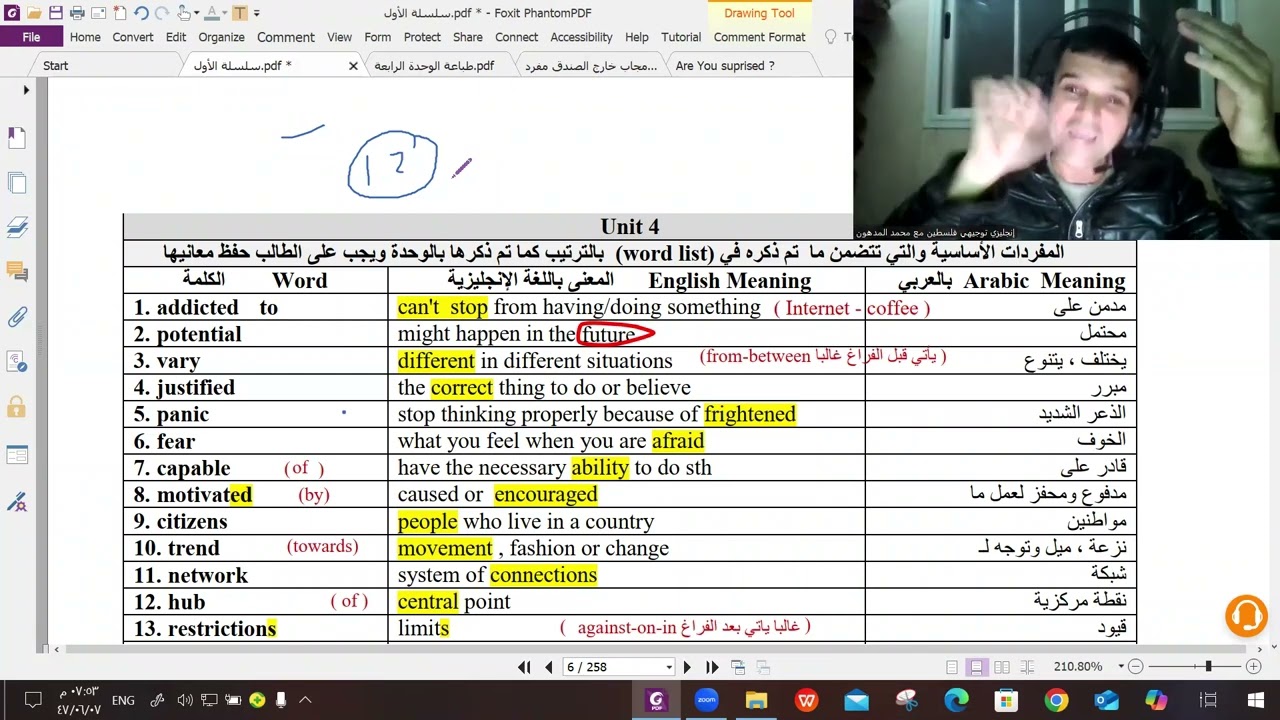The width and height of the screenshot is (1280, 720).
Task: Open the Layers panel in left sidebar
Action: click(16, 227)
